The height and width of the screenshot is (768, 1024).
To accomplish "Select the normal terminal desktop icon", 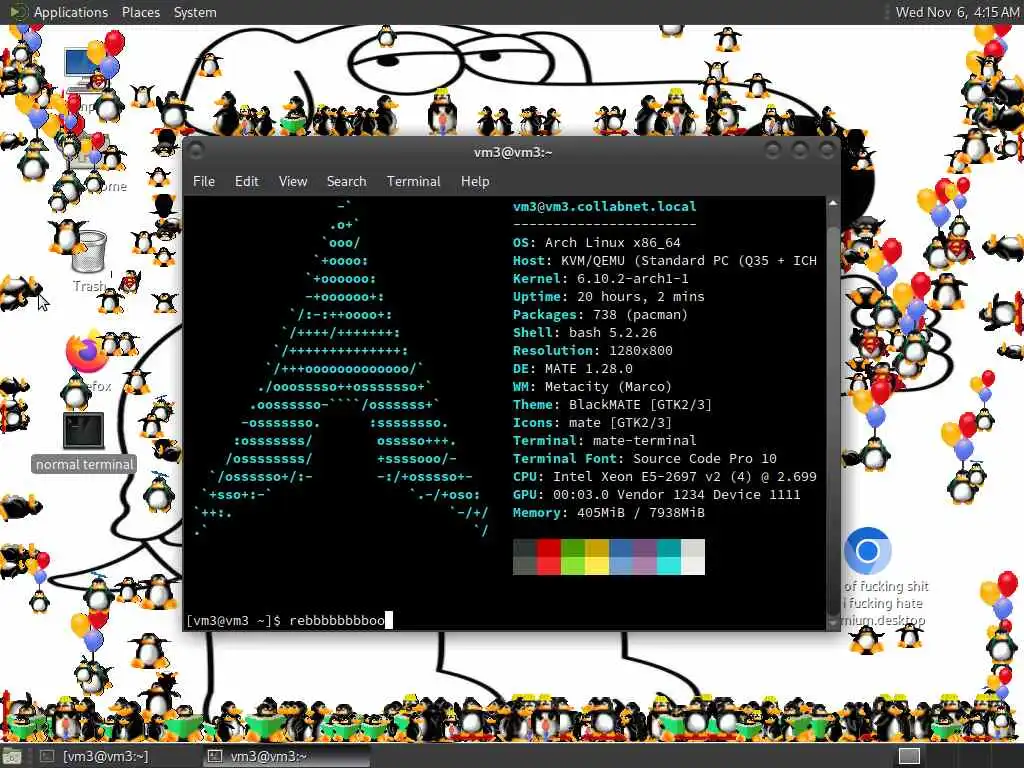I will pos(84,431).
